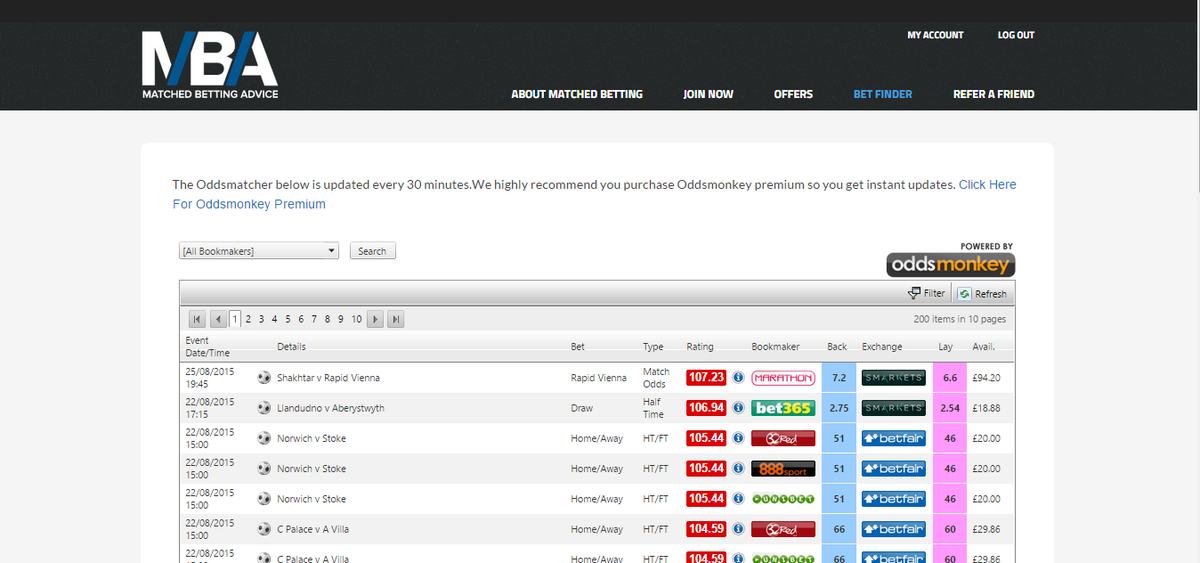Screen dimensions: 1200x563
Task: Click Betfair logo in the 888sport row
Action: (x=894, y=468)
